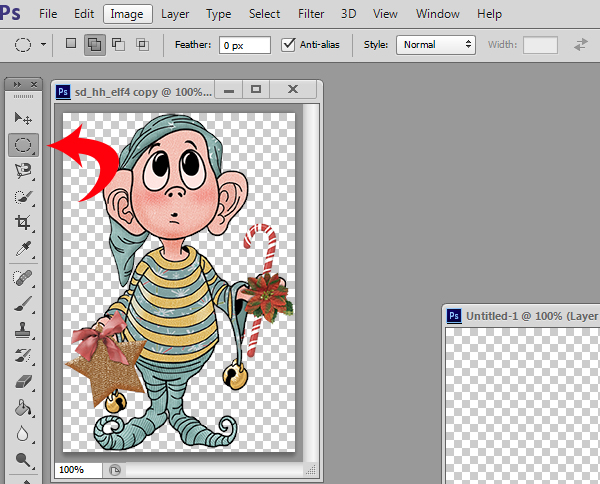Select the Crop tool
Viewport: 600px width, 484px height.
(23, 223)
